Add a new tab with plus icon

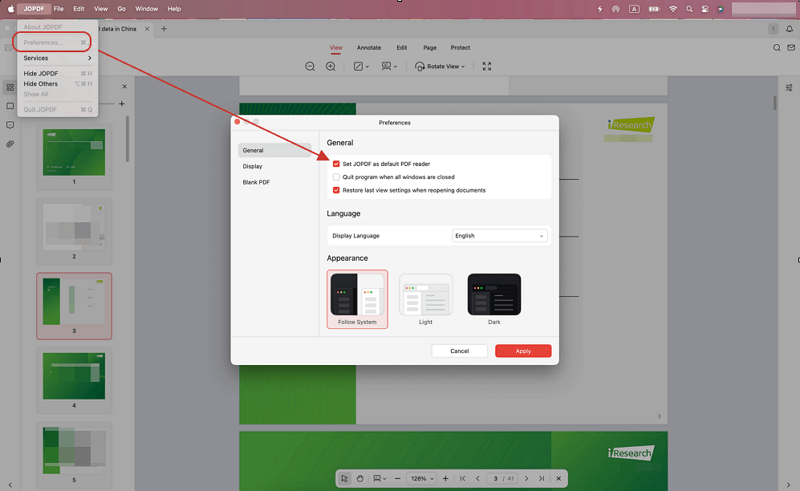coord(164,29)
